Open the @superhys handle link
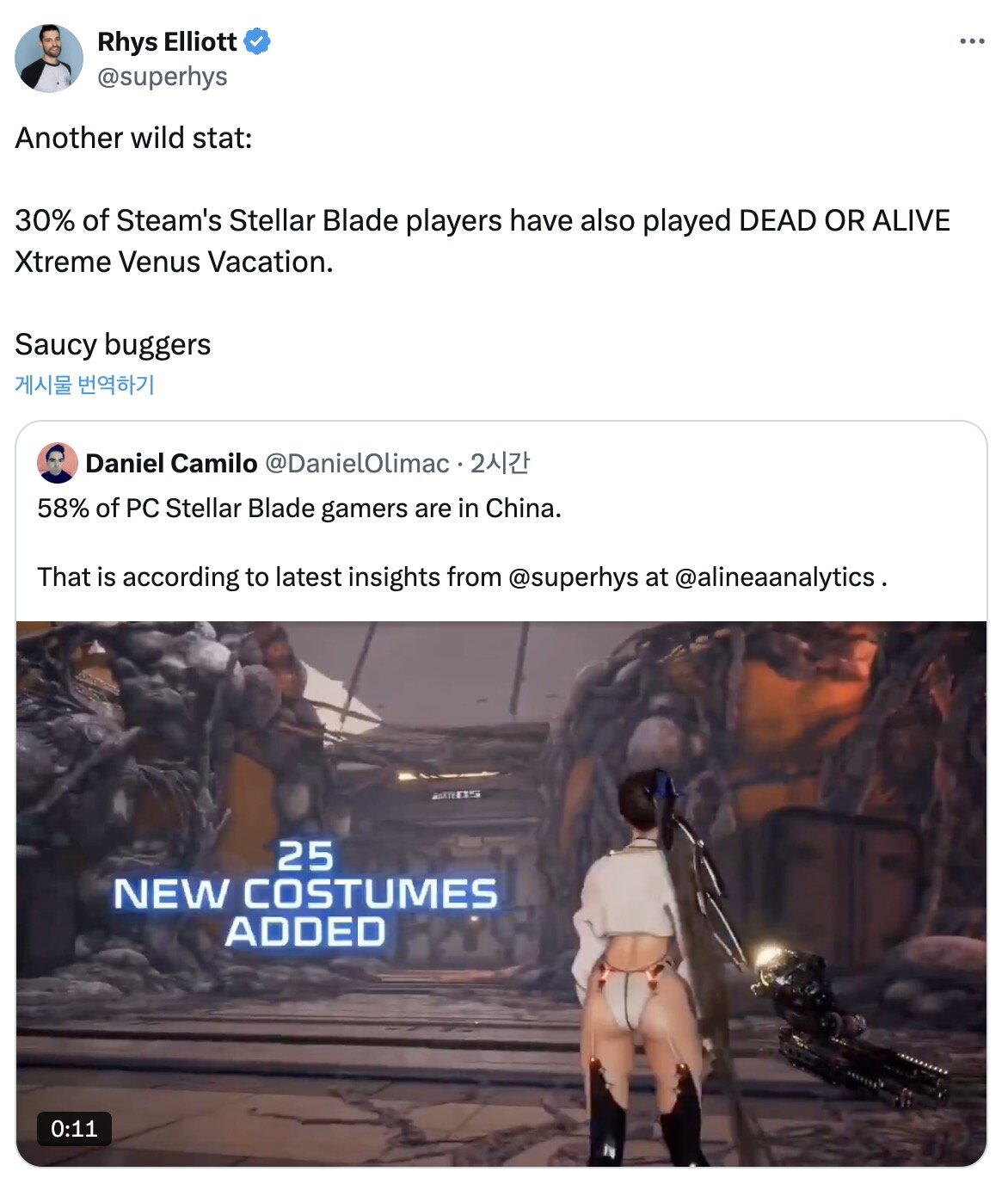 coord(163,77)
